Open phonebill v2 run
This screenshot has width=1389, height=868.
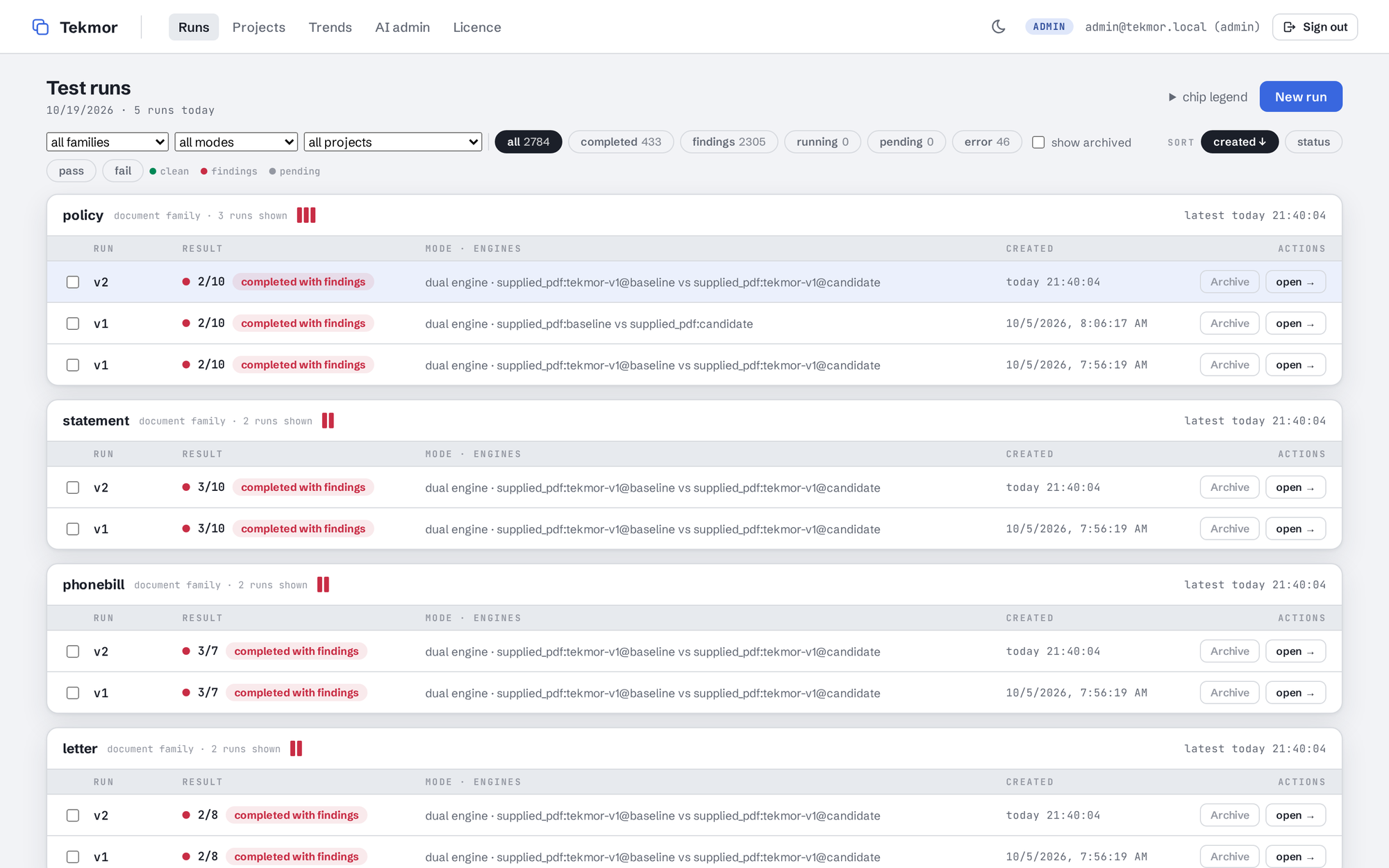1295,651
